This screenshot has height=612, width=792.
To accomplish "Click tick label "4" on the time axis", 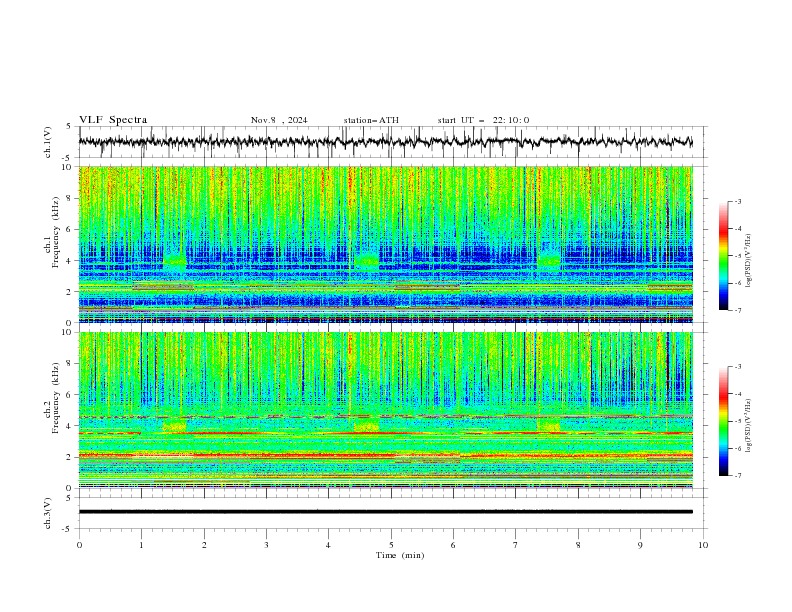I will point(328,545).
